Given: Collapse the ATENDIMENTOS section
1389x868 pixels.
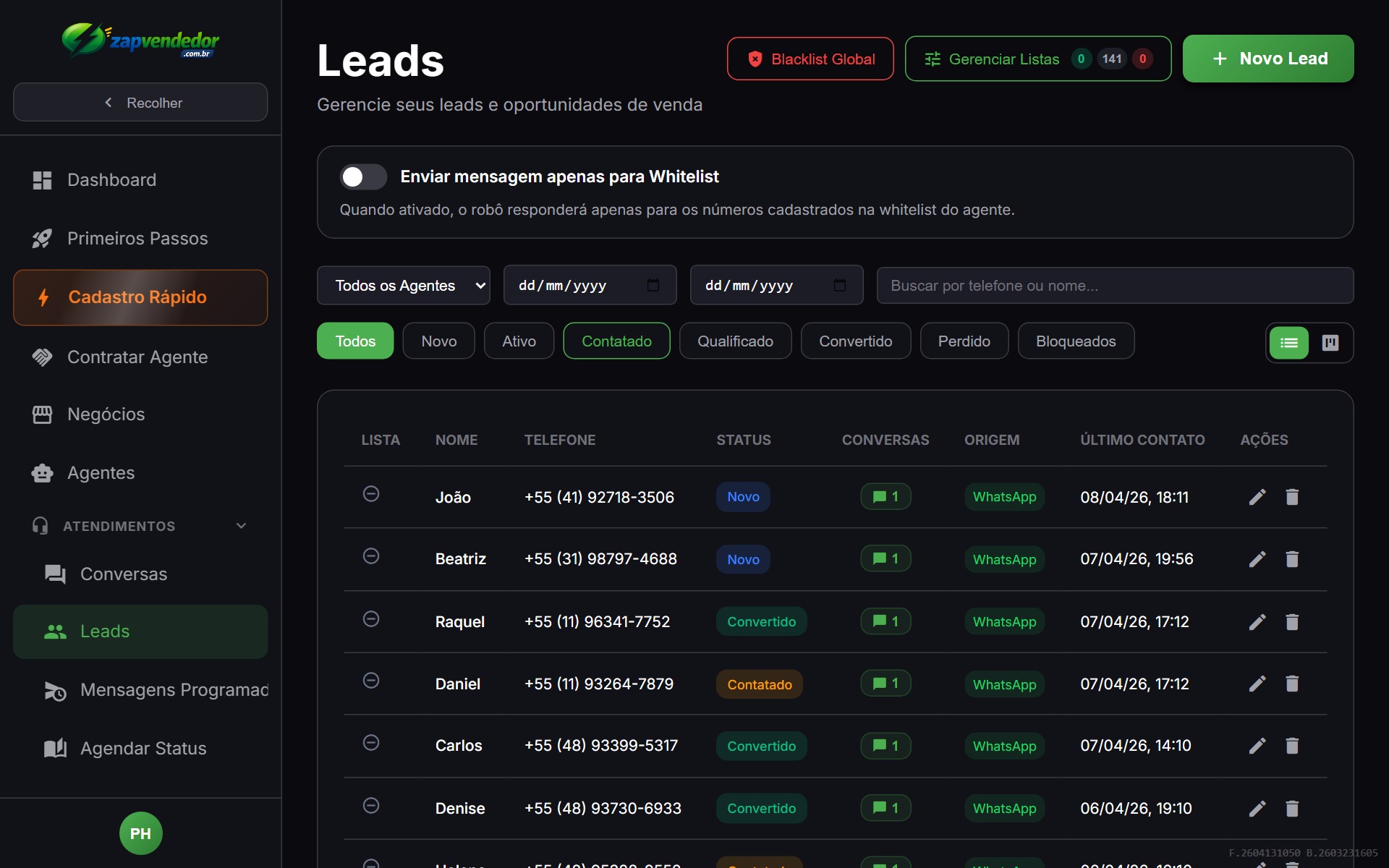Looking at the screenshot, I should 241,526.
